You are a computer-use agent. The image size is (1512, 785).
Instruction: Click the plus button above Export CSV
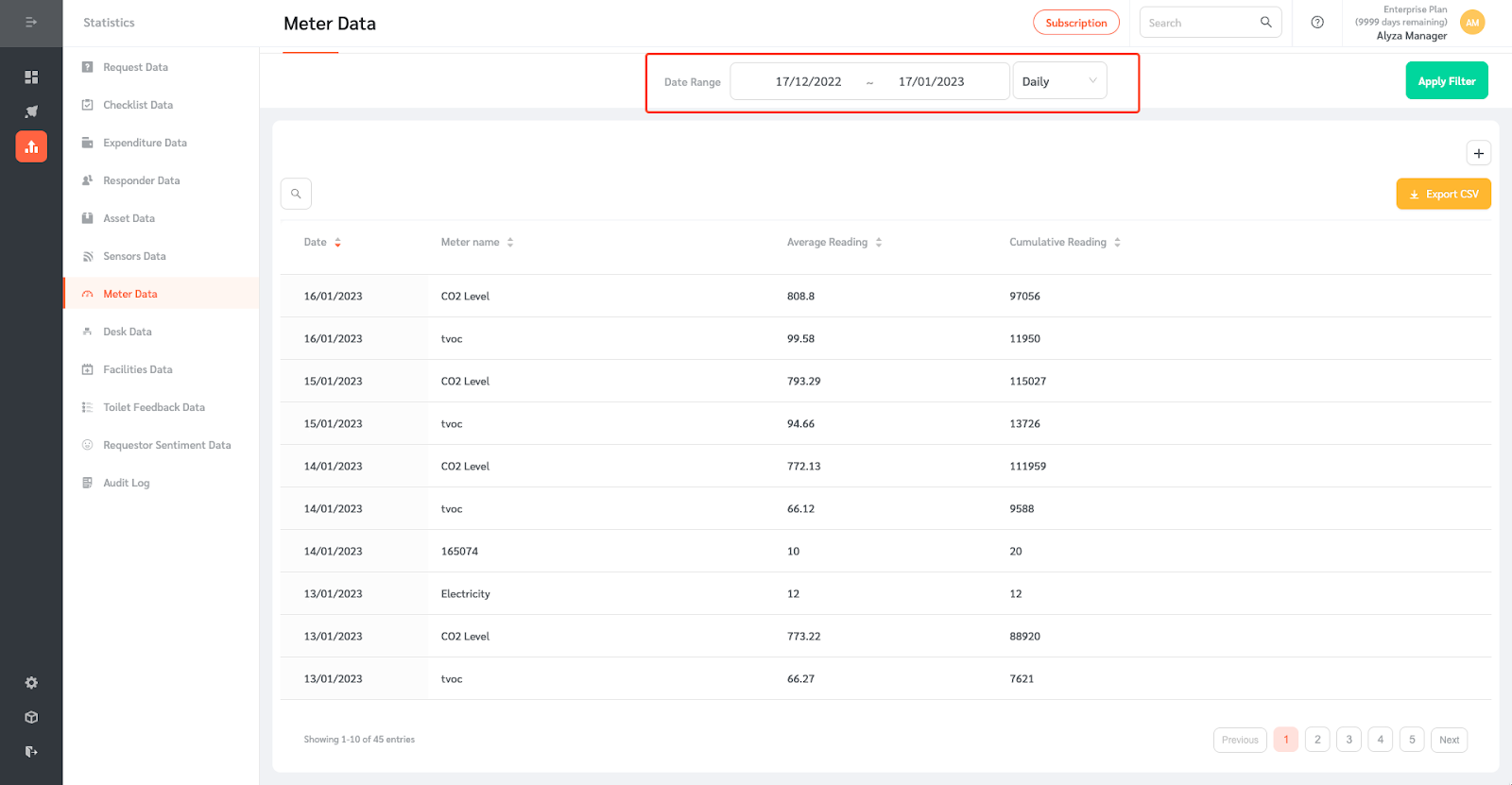(x=1479, y=153)
